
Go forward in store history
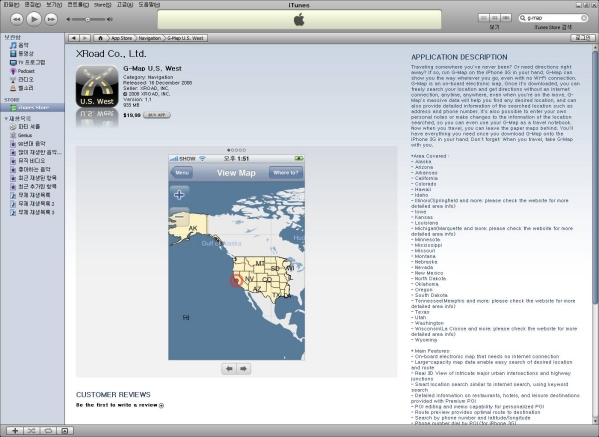pos(85,38)
